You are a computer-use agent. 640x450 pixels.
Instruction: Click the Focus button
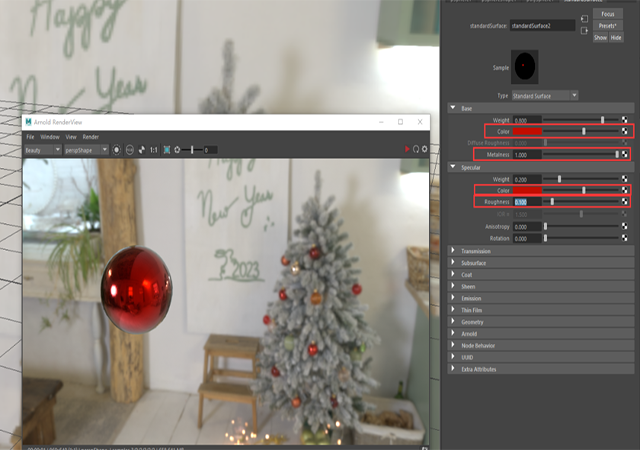(607, 14)
